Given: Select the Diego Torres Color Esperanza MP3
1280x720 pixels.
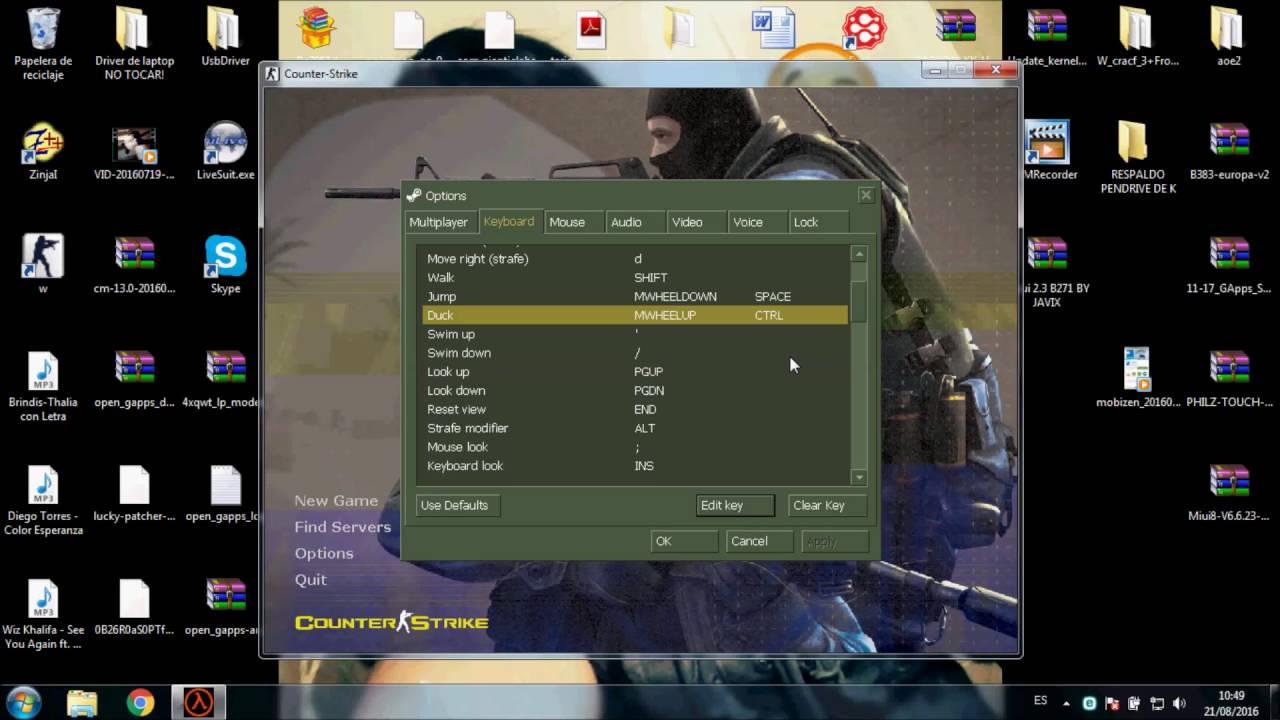Looking at the screenshot, I should click(43, 486).
